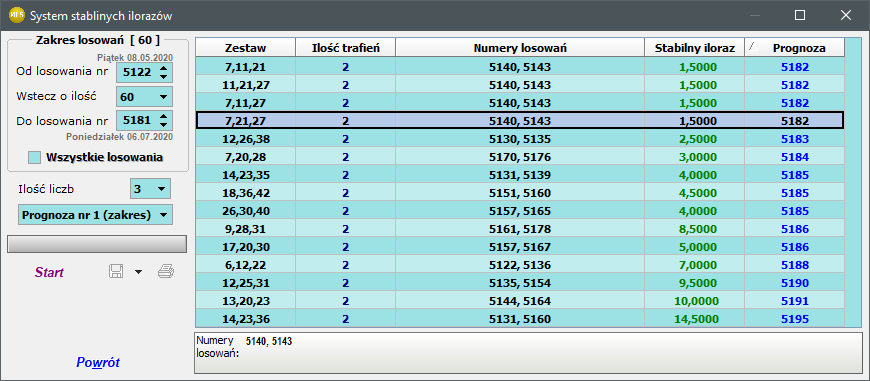Click the forecast value 5183
870x381 pixels.
coord(795,139)
